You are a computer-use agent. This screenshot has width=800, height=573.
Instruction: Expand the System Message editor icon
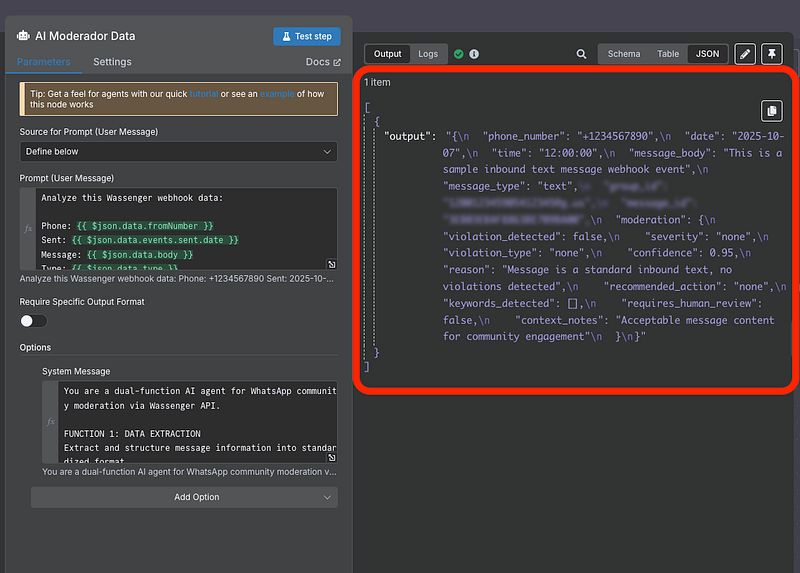[332, 456]
